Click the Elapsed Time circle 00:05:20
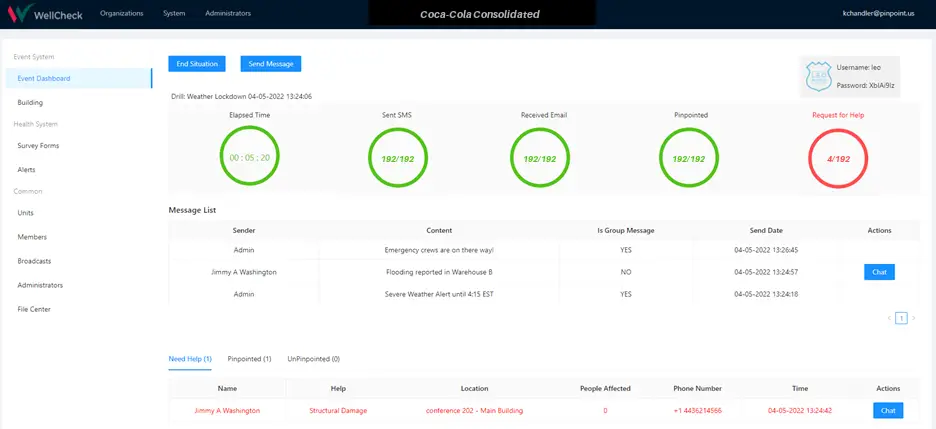 click(250, 158)
